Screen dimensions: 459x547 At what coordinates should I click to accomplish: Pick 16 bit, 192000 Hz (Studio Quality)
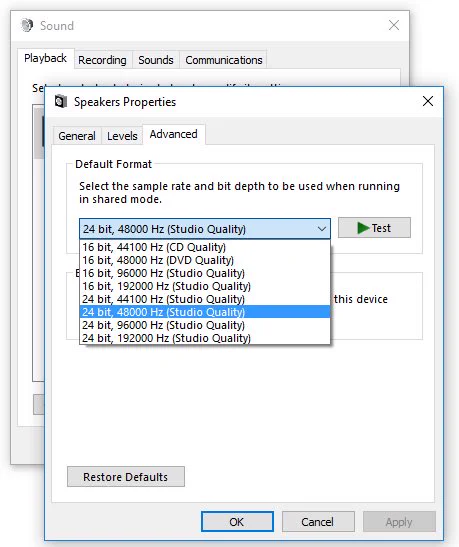pos(205,286)
